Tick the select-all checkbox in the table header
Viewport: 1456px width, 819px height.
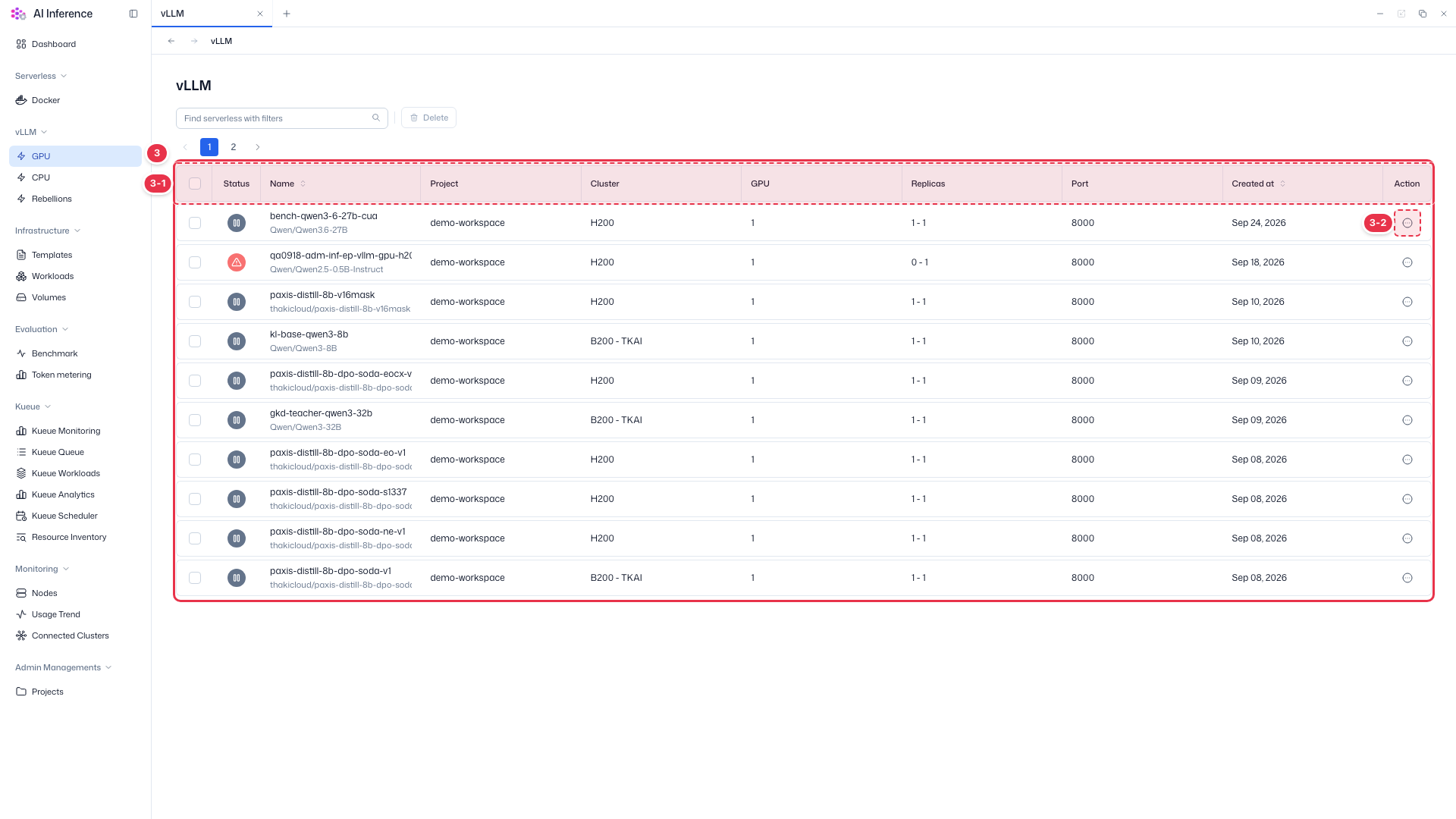[195, 184]
